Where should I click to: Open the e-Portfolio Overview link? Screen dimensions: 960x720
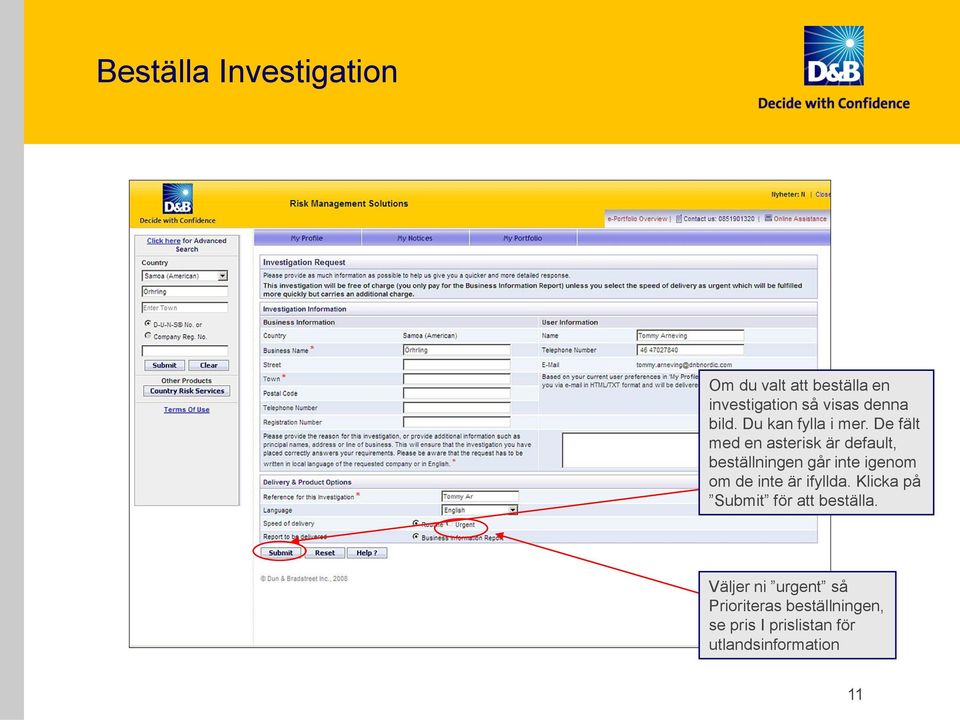pyautogui.click(x=637, y=219)
